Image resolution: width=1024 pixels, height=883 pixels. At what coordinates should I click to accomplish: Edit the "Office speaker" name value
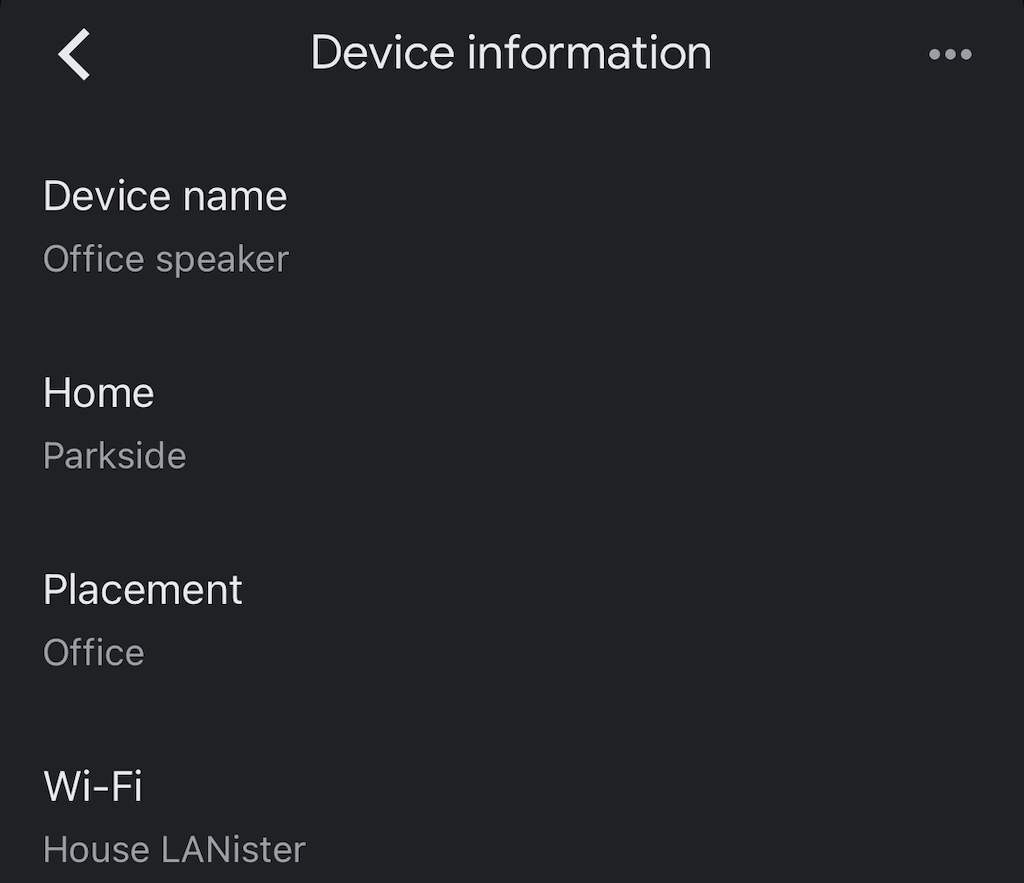pyautogui.click(x=166, y=259)
